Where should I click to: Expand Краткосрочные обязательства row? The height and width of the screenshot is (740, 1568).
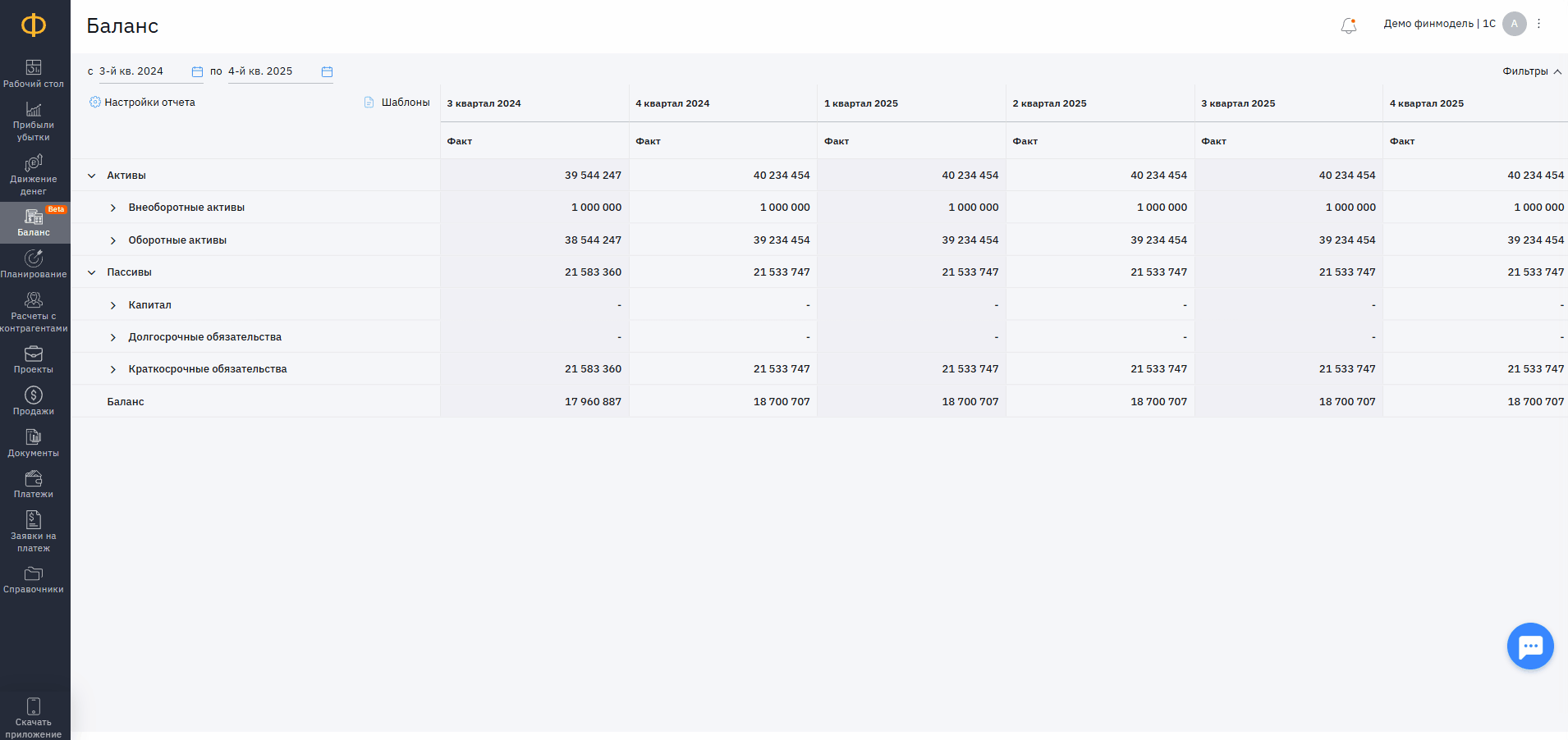point(113,369)
